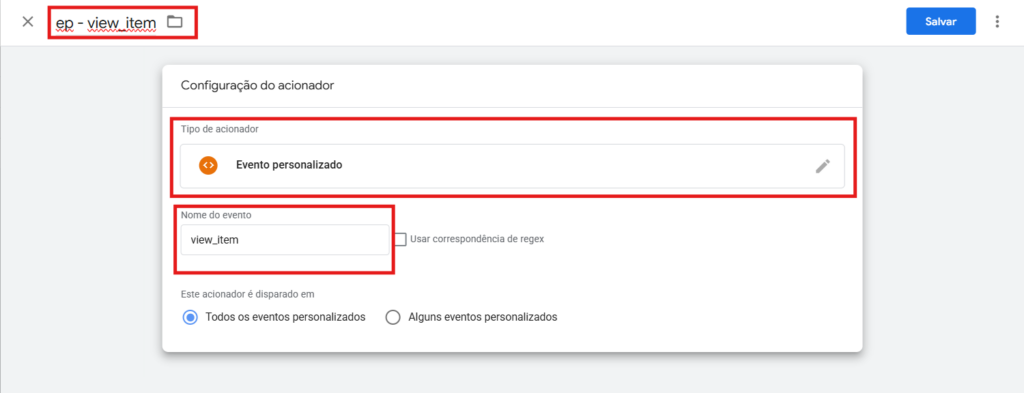
Task: Click the pencil icon to edit trigger type
Action: click(x=823, y=166)
